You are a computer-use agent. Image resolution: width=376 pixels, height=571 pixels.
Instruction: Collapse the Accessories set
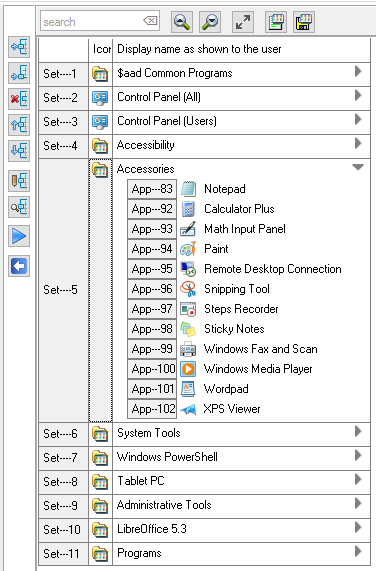coord(358,167)
